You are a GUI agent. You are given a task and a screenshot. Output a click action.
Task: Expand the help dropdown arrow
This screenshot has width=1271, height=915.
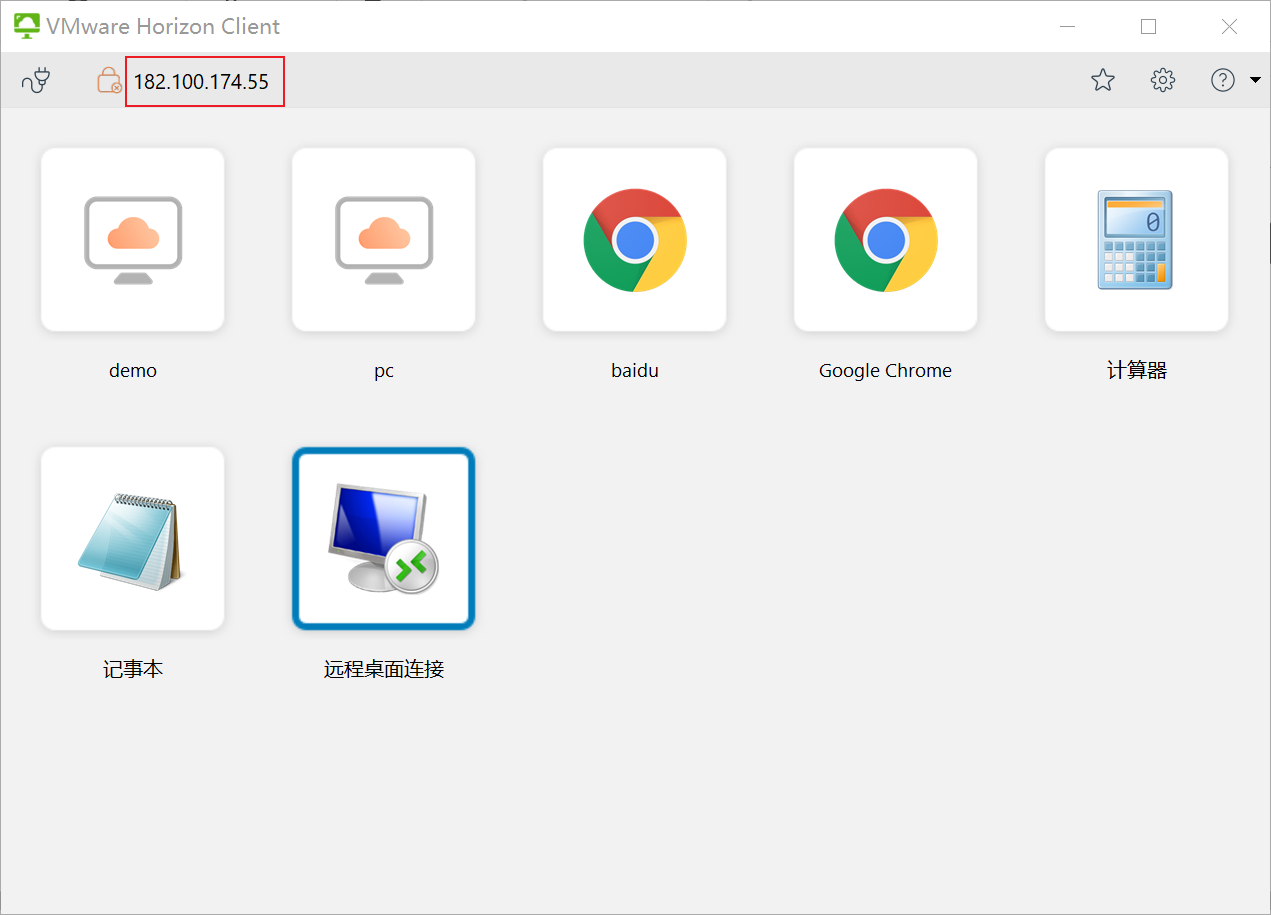point(1255,81)
